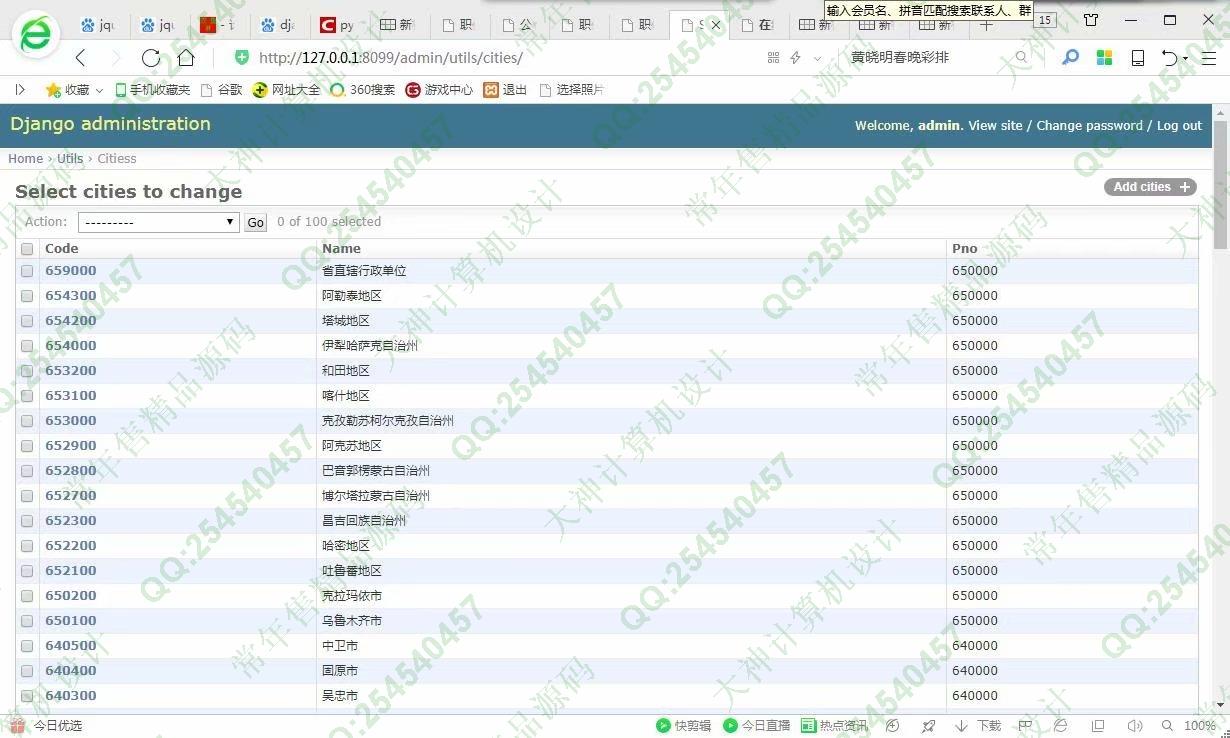Click the Go action button
1230x738 pixels.
coord(256,222)
